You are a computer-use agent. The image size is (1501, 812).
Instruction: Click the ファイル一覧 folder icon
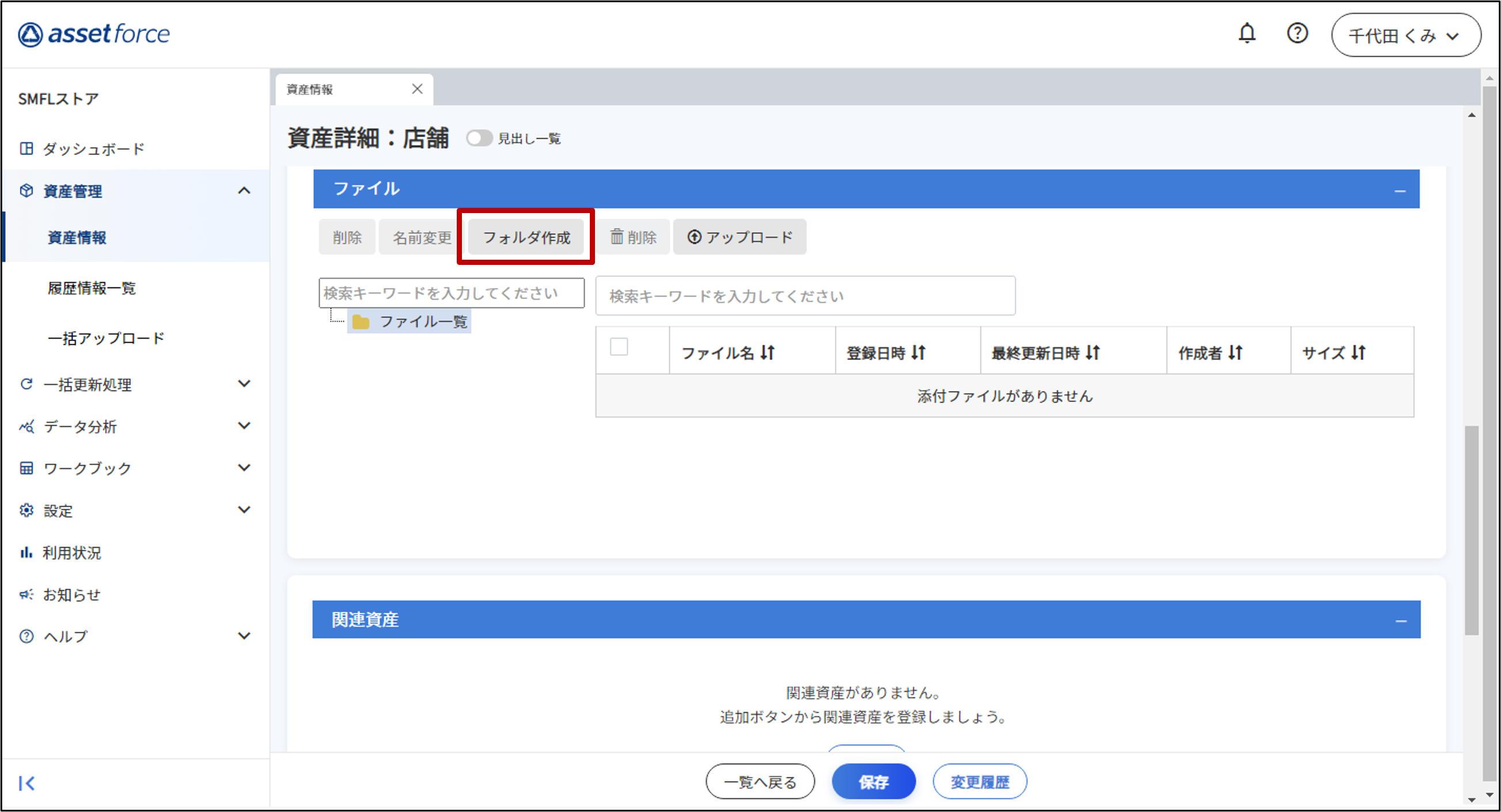click(x=361, y=321)
